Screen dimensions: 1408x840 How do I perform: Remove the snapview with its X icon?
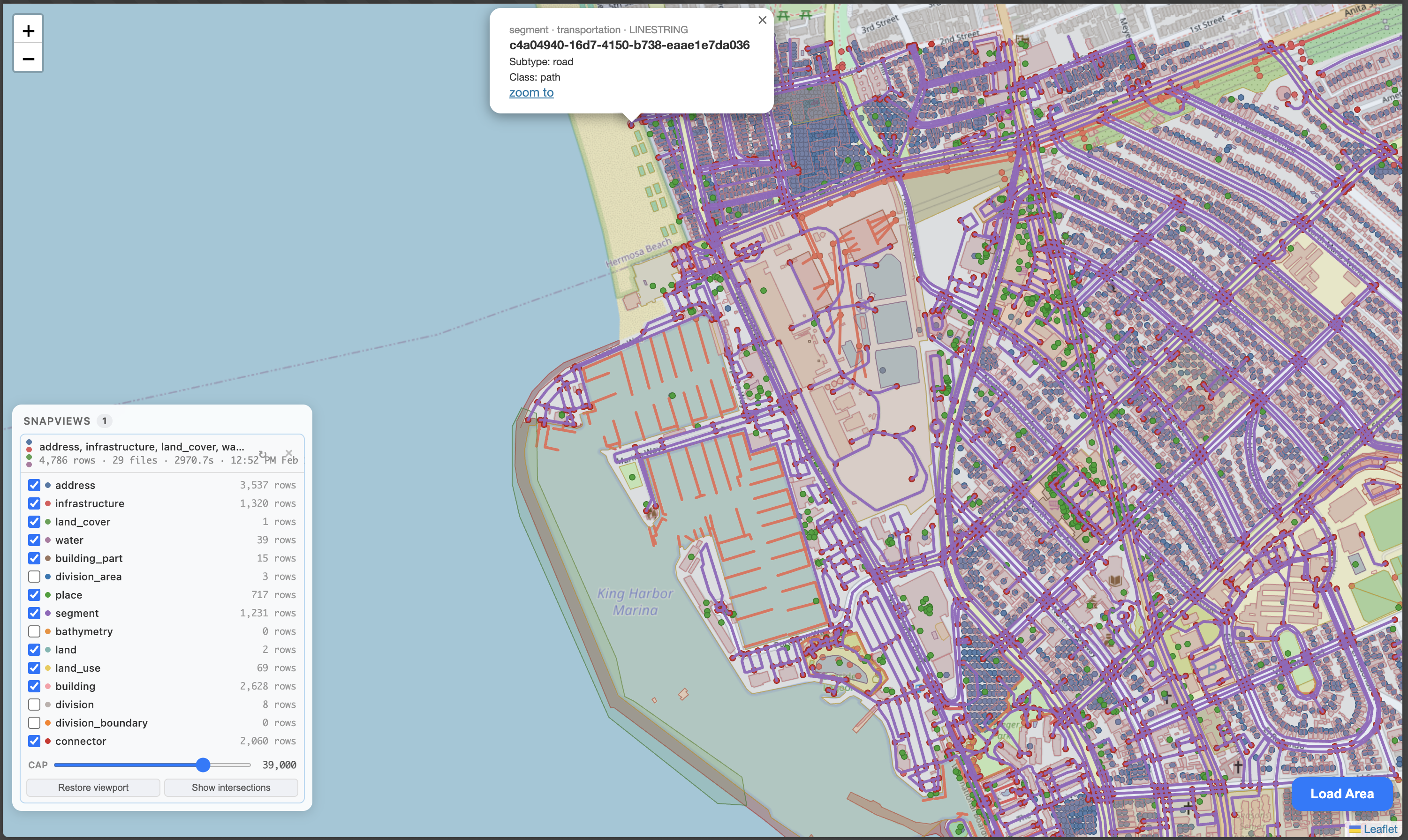tap(289, 453)
